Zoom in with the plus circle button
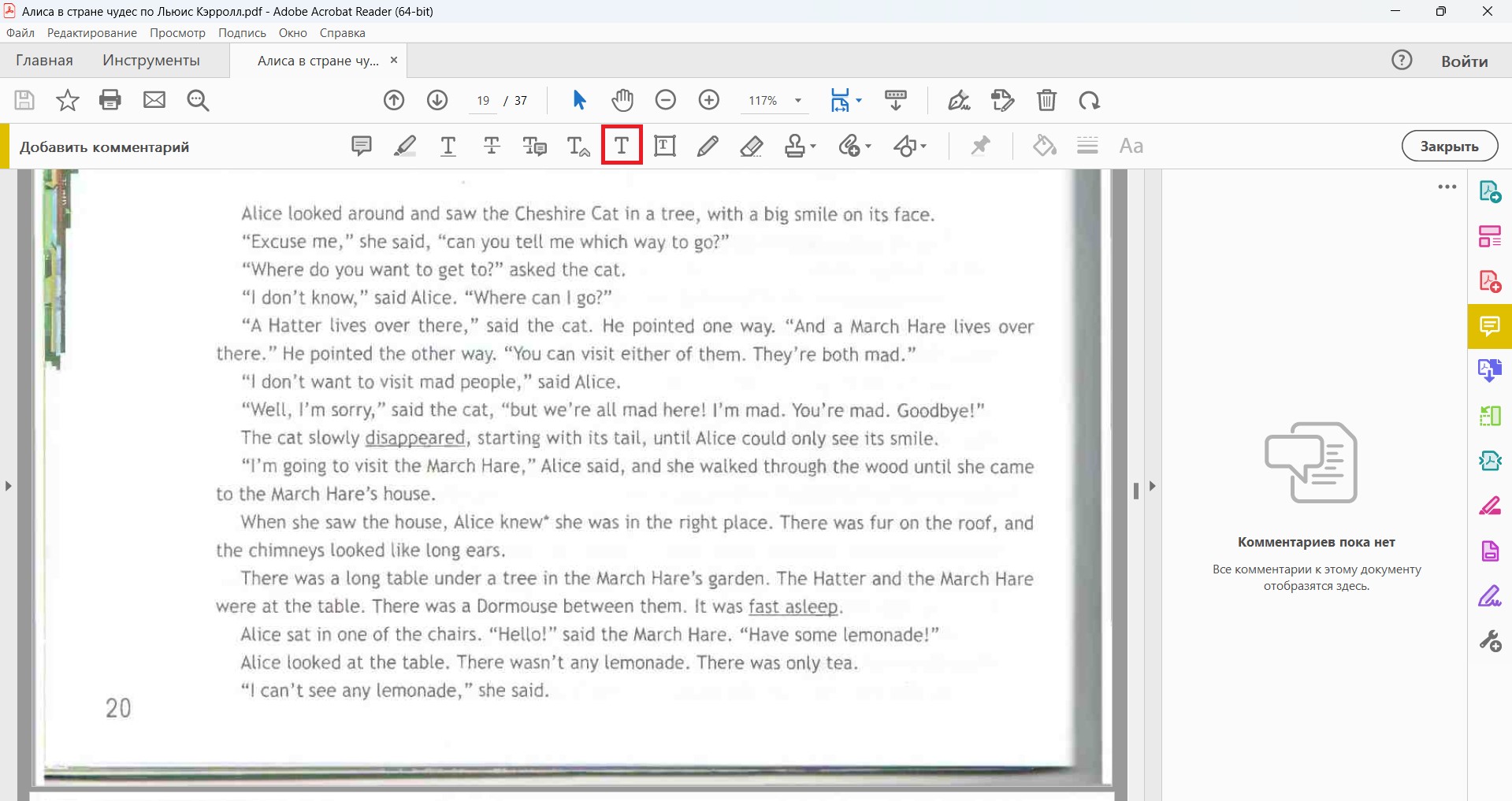 pyautogui.click(x=709, y=100)
